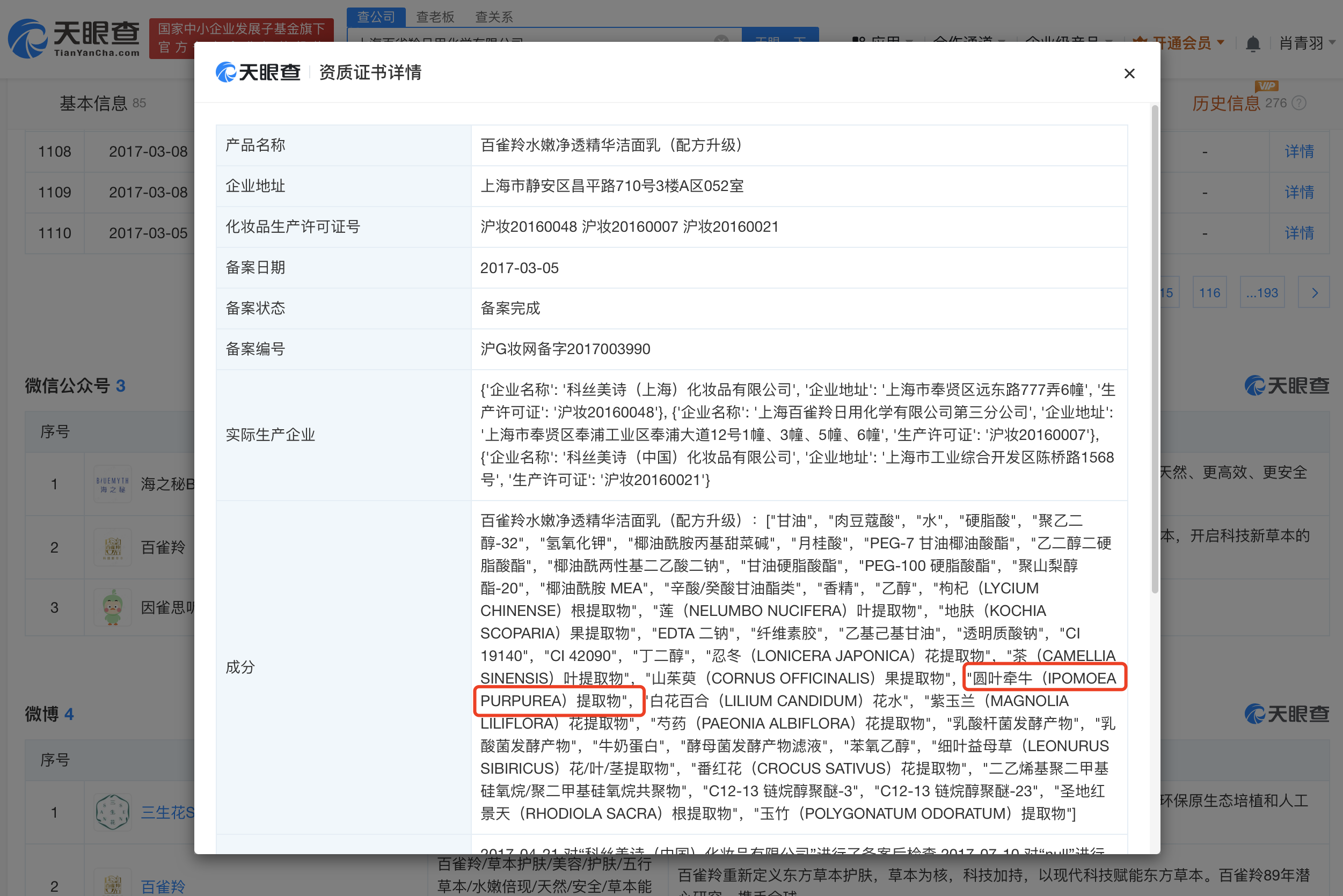The image size is (1343, 896).
Task: Click the 天眼查 logo in dialog header
Action: click(x=258, y=72)
